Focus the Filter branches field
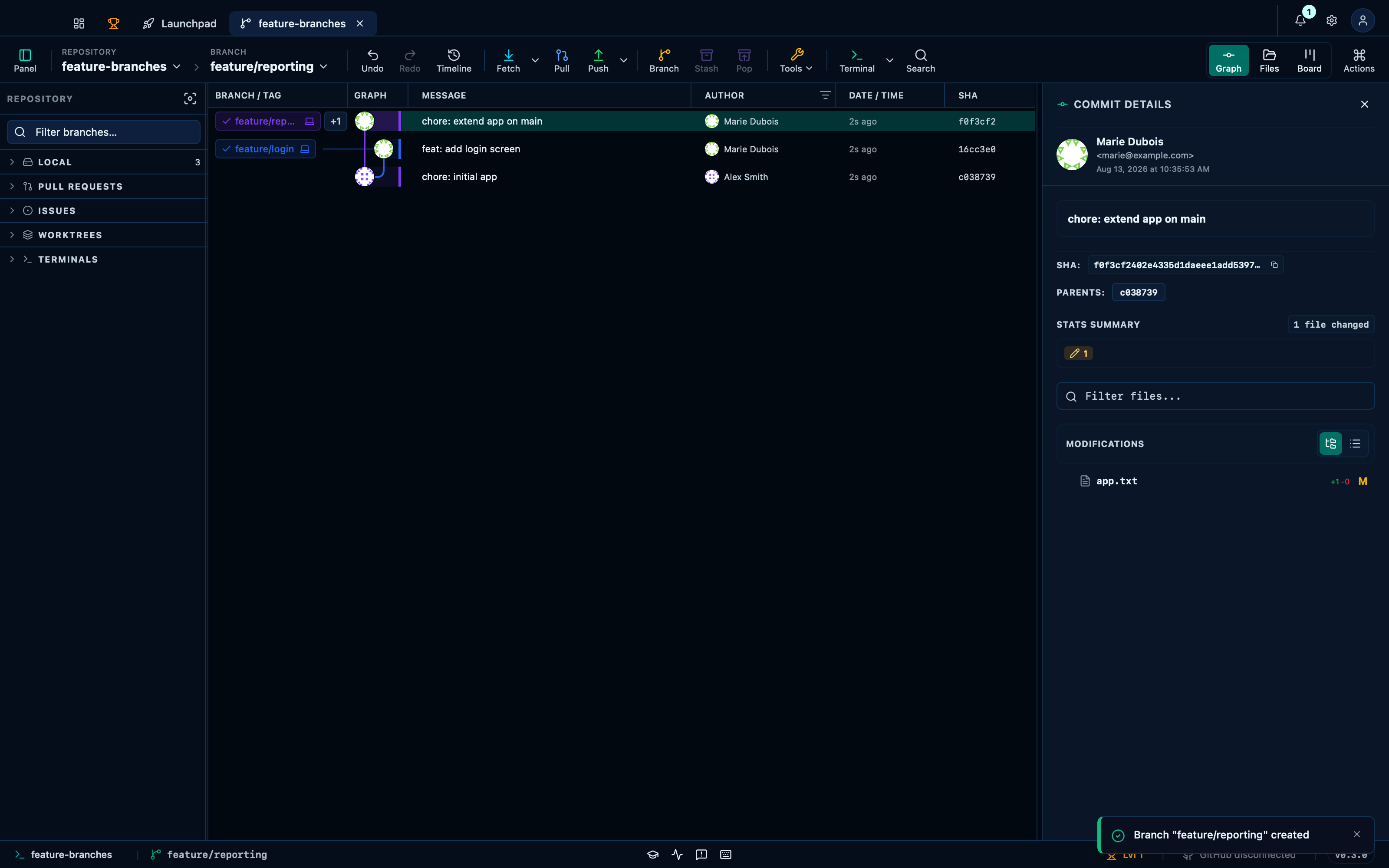This screenshot has height=868, width=1389. coord(104,132)
